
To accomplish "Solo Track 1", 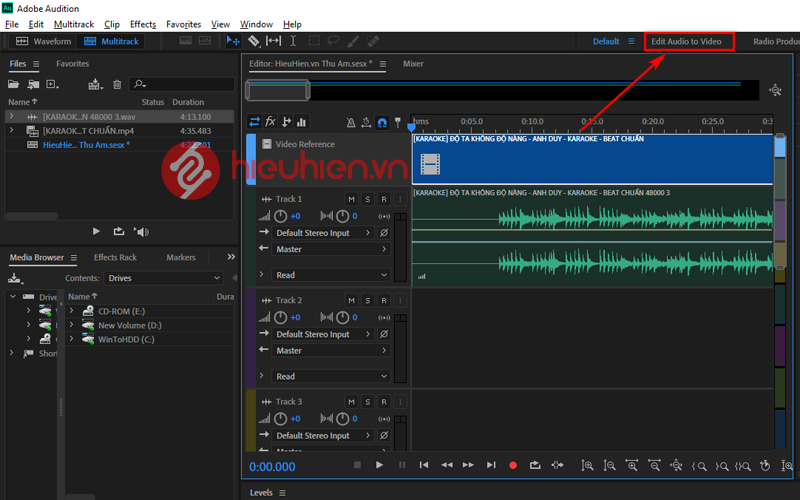I will [x=367, y=199].
